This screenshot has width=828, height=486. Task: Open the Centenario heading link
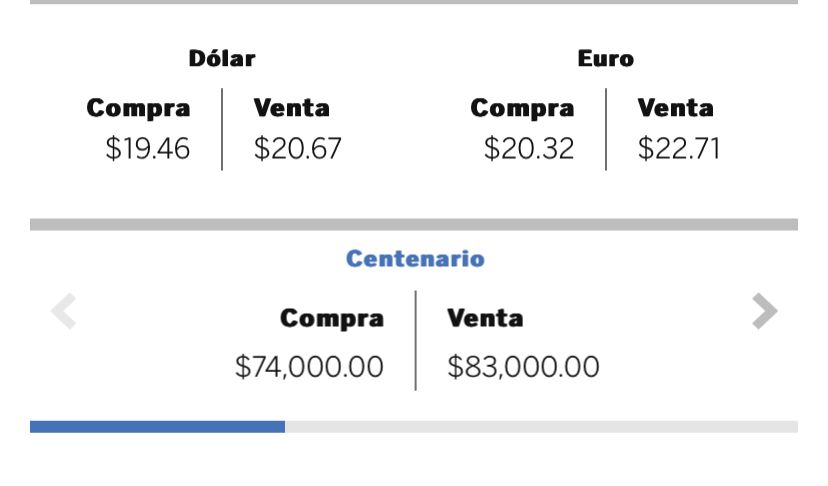(x=415, y=259)
